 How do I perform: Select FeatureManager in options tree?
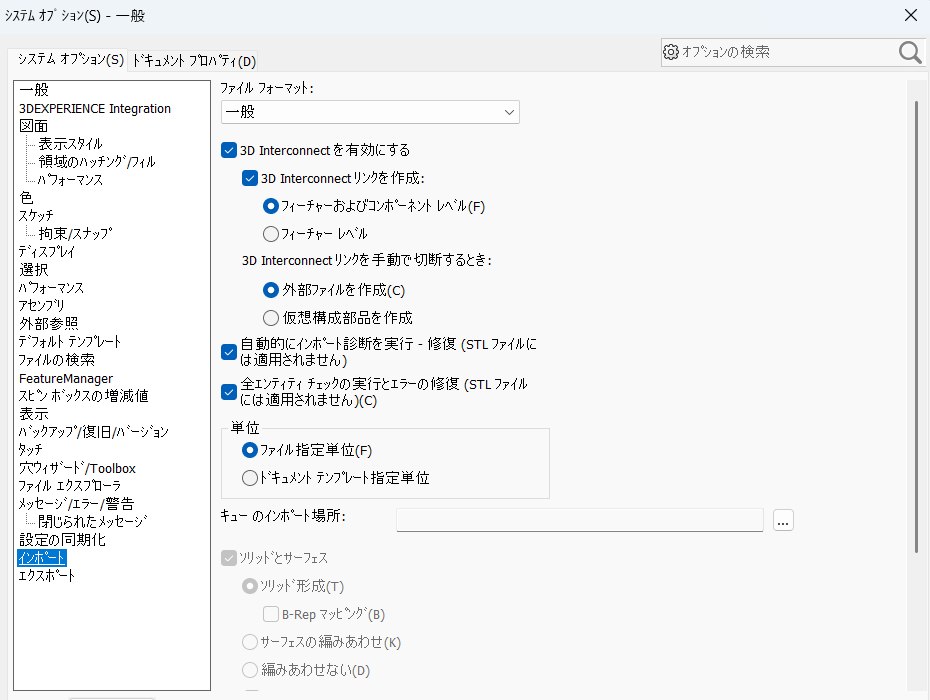[66, 378]
